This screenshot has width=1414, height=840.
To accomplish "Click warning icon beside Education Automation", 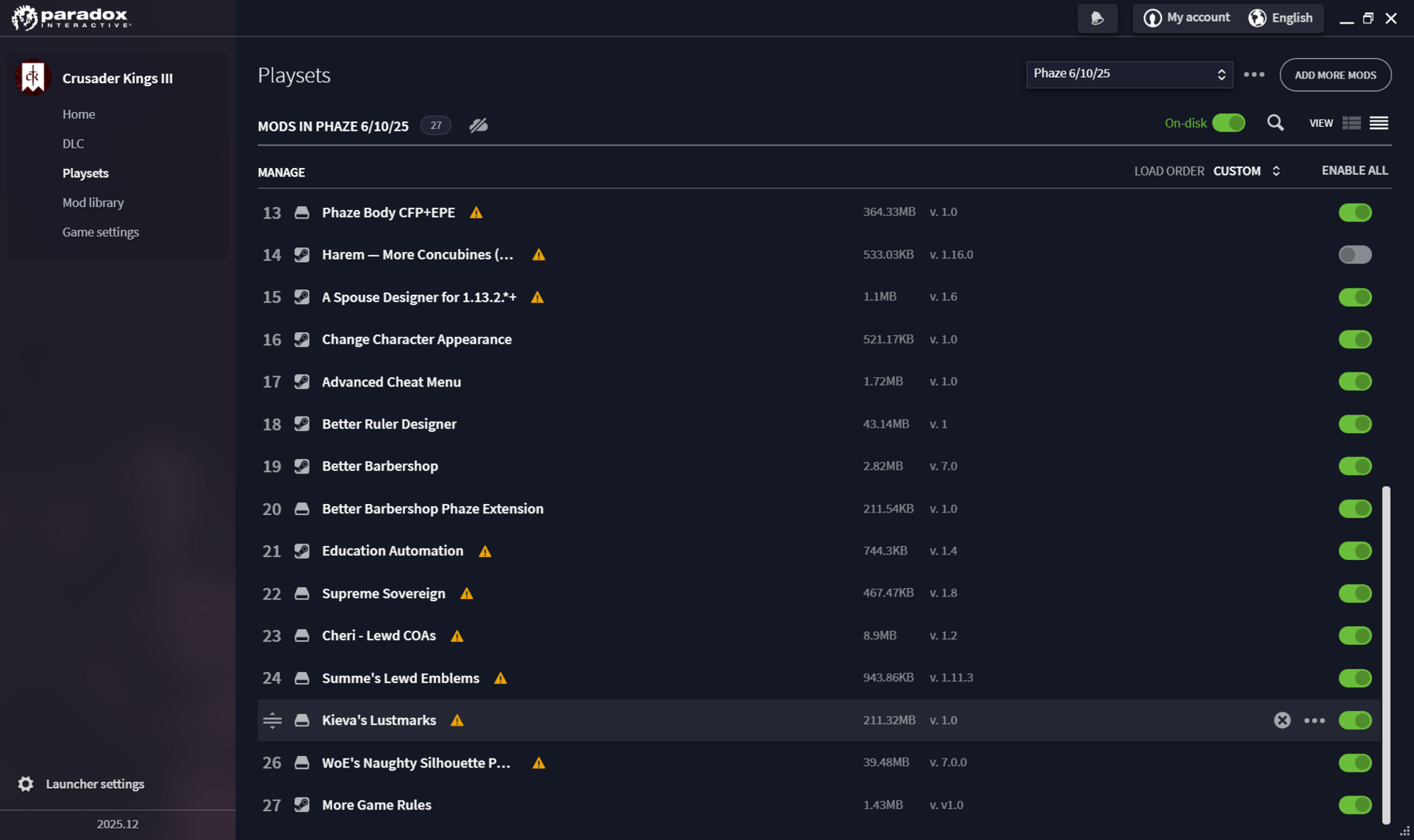I will click(485, 551).
